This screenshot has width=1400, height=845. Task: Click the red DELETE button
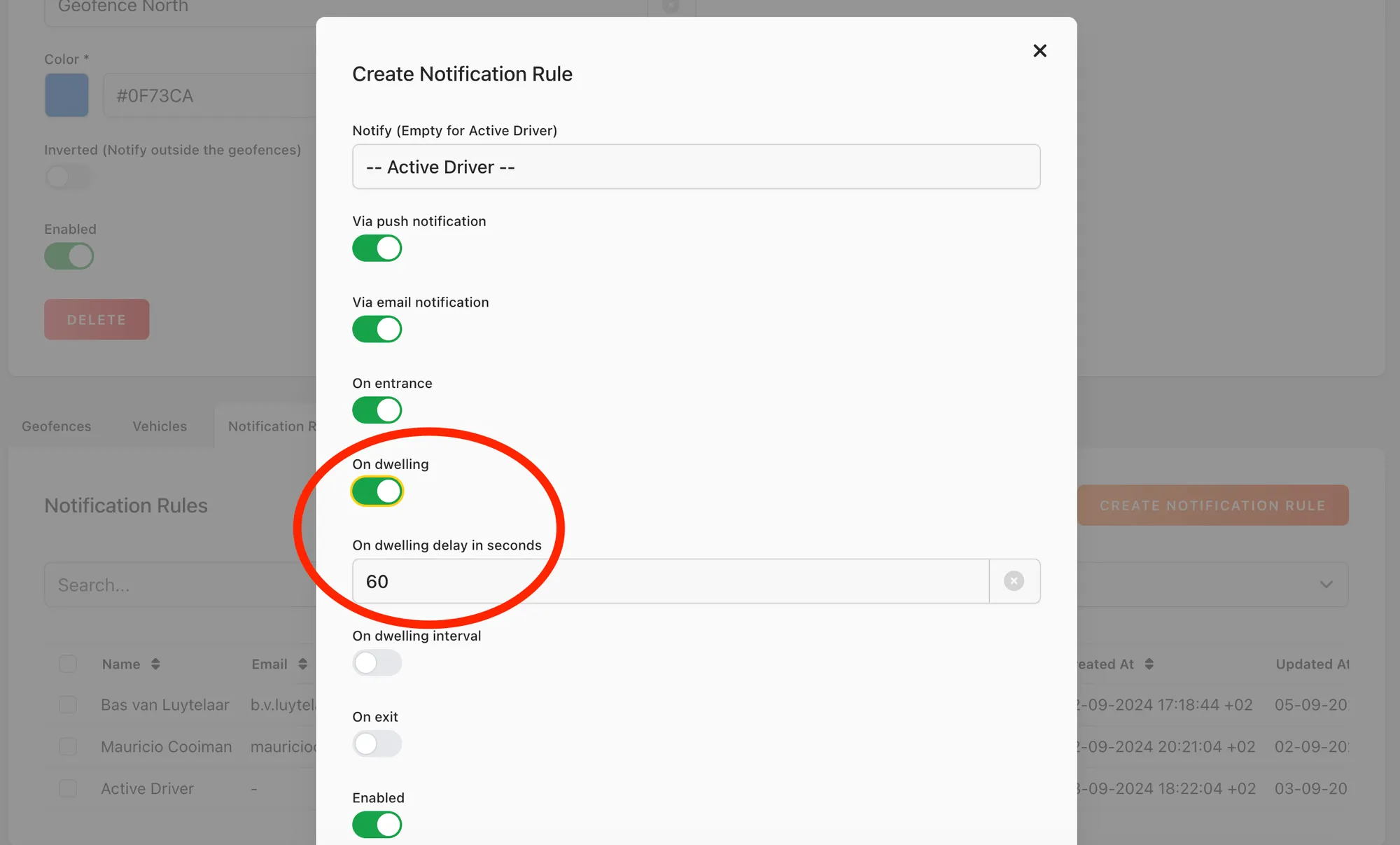point(97,319)
